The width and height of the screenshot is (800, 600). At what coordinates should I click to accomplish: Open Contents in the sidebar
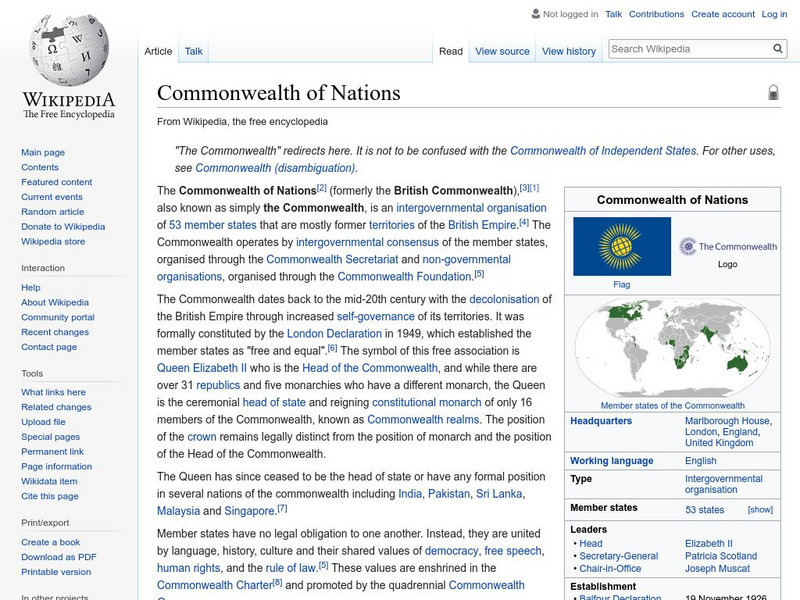(x=40, y=167)
